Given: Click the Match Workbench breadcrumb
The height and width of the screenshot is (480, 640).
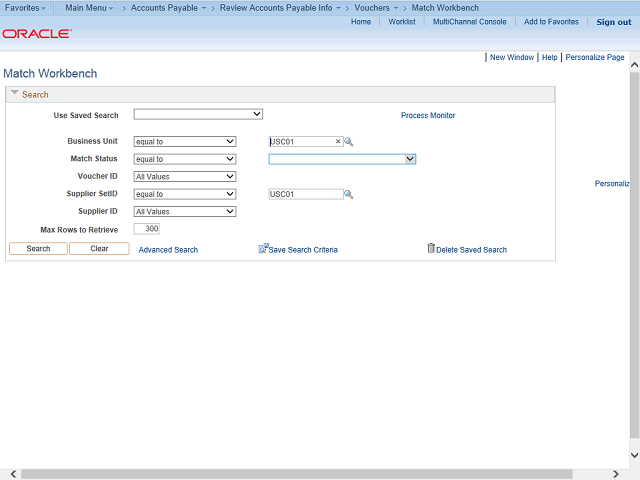Looking at the screenshot, I should pyautogui.click(x=445, y=8).
